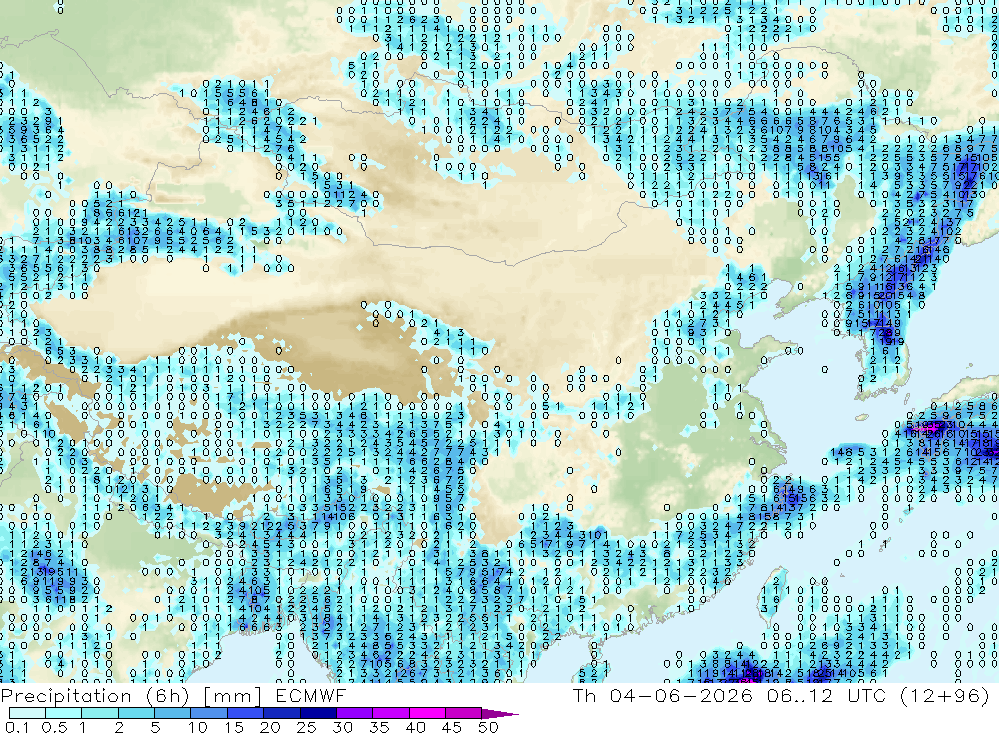This screenshot has height=733, width=1000.
Task: Click the 15–20 mm legend color segment
Action: 245,713
